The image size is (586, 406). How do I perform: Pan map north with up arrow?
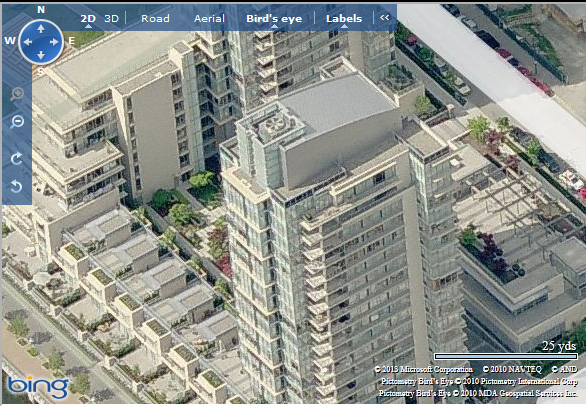[41, 28]
